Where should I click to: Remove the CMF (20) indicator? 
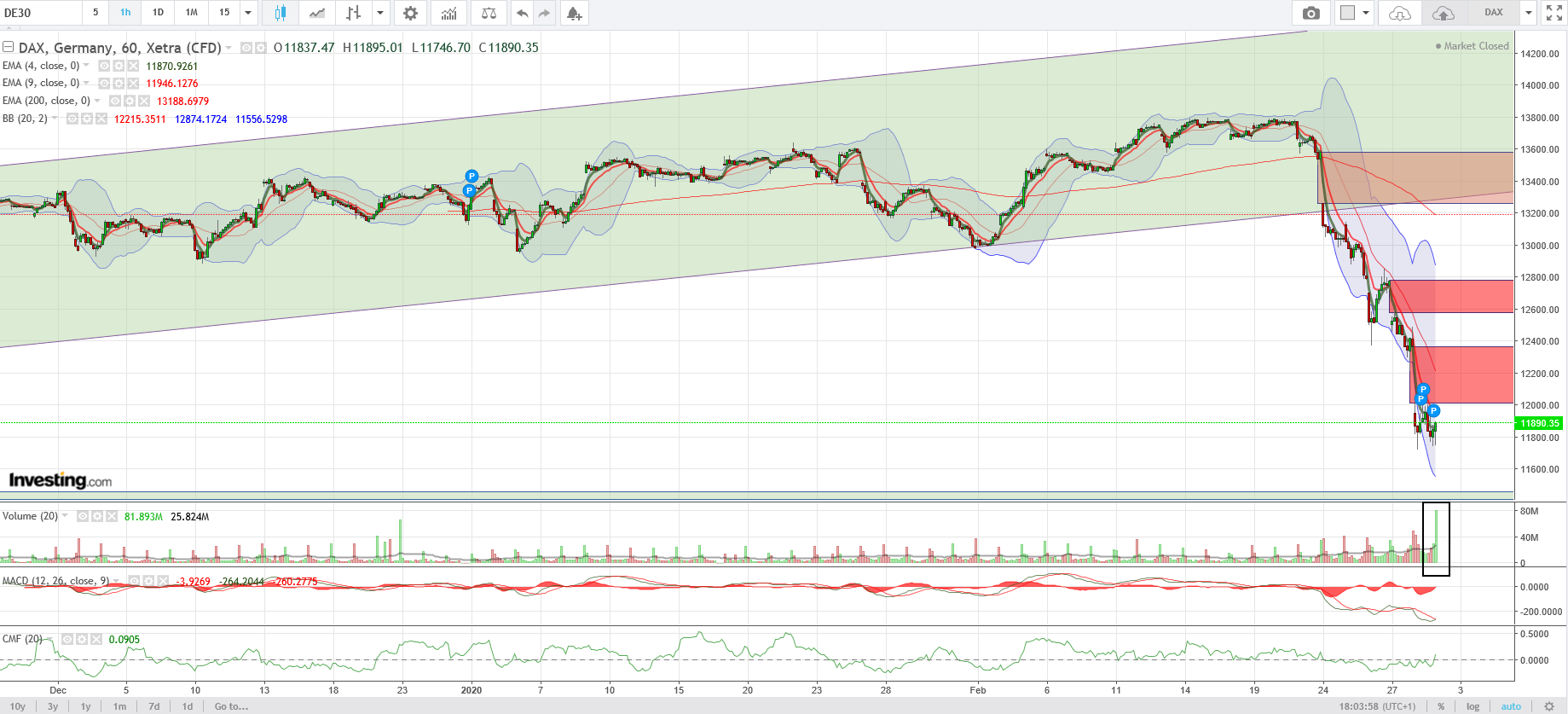[x=95, y=639]
